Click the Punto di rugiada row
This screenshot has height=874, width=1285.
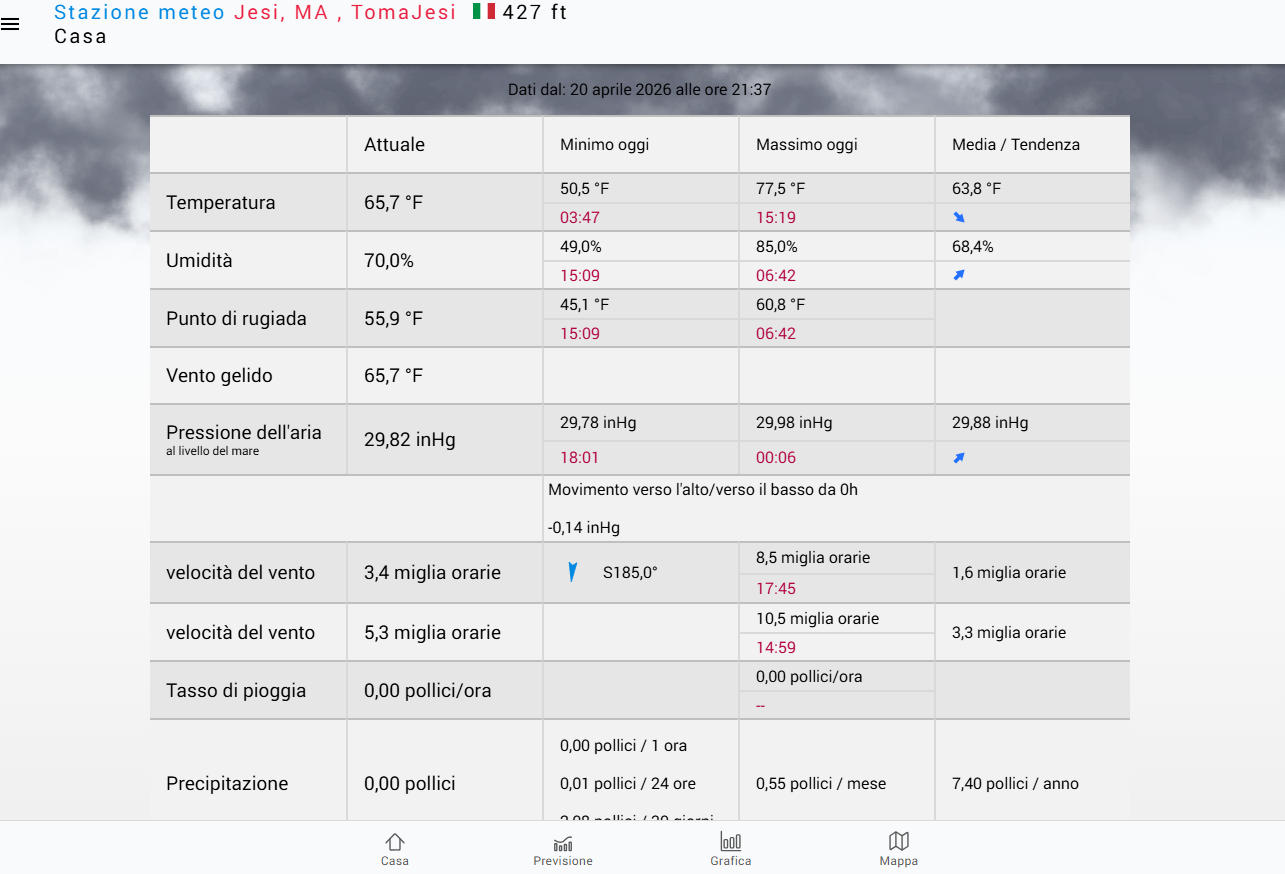(236, 319)
